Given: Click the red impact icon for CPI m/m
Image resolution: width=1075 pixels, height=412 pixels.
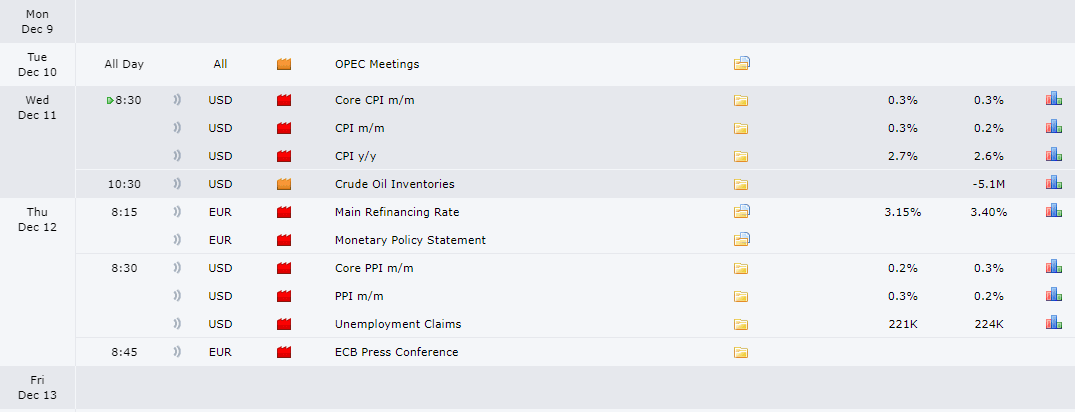Looking at the screenshot, I should (x=284, y=128).
